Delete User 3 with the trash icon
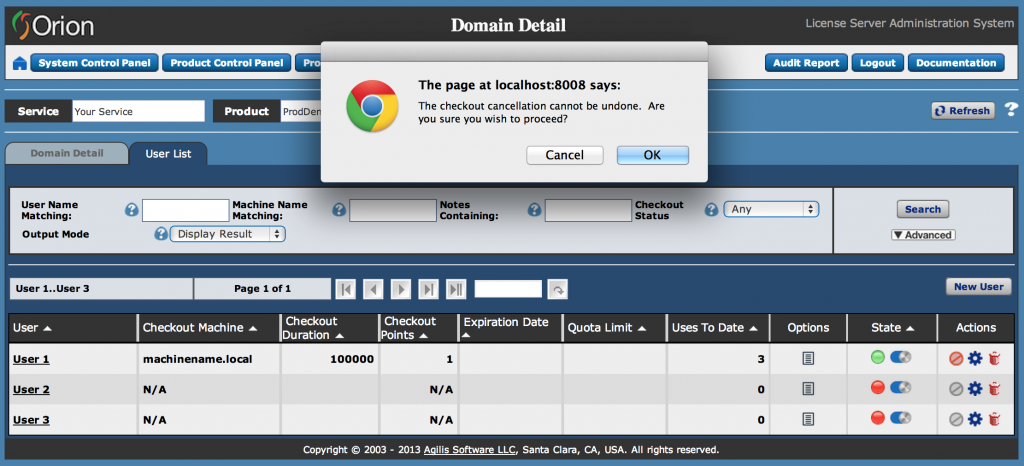Viewport: 1024px width, 466px height. [993, 420]
